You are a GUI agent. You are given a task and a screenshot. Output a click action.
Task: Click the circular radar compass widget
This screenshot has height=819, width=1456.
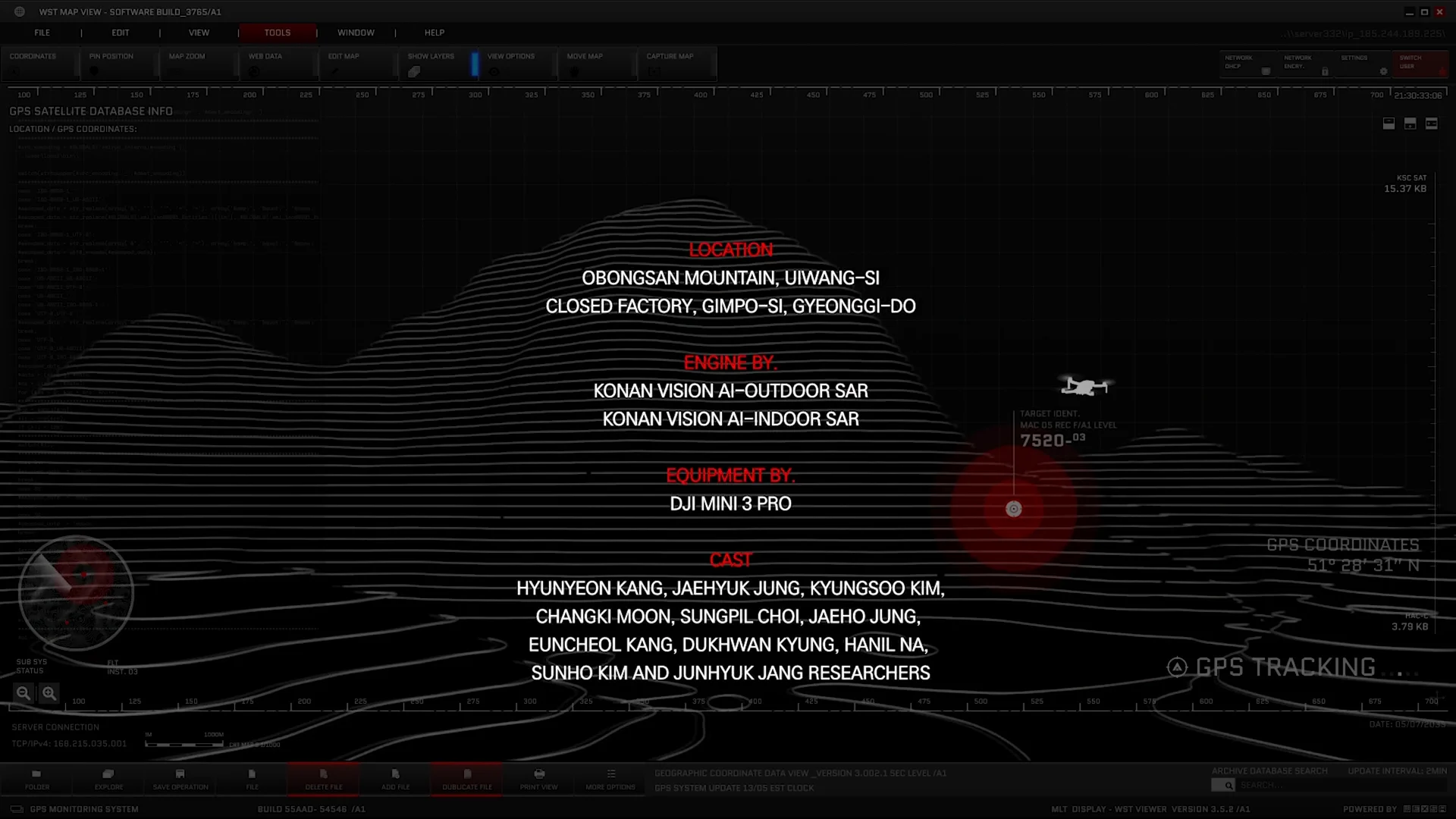click(x=76, y=592)
